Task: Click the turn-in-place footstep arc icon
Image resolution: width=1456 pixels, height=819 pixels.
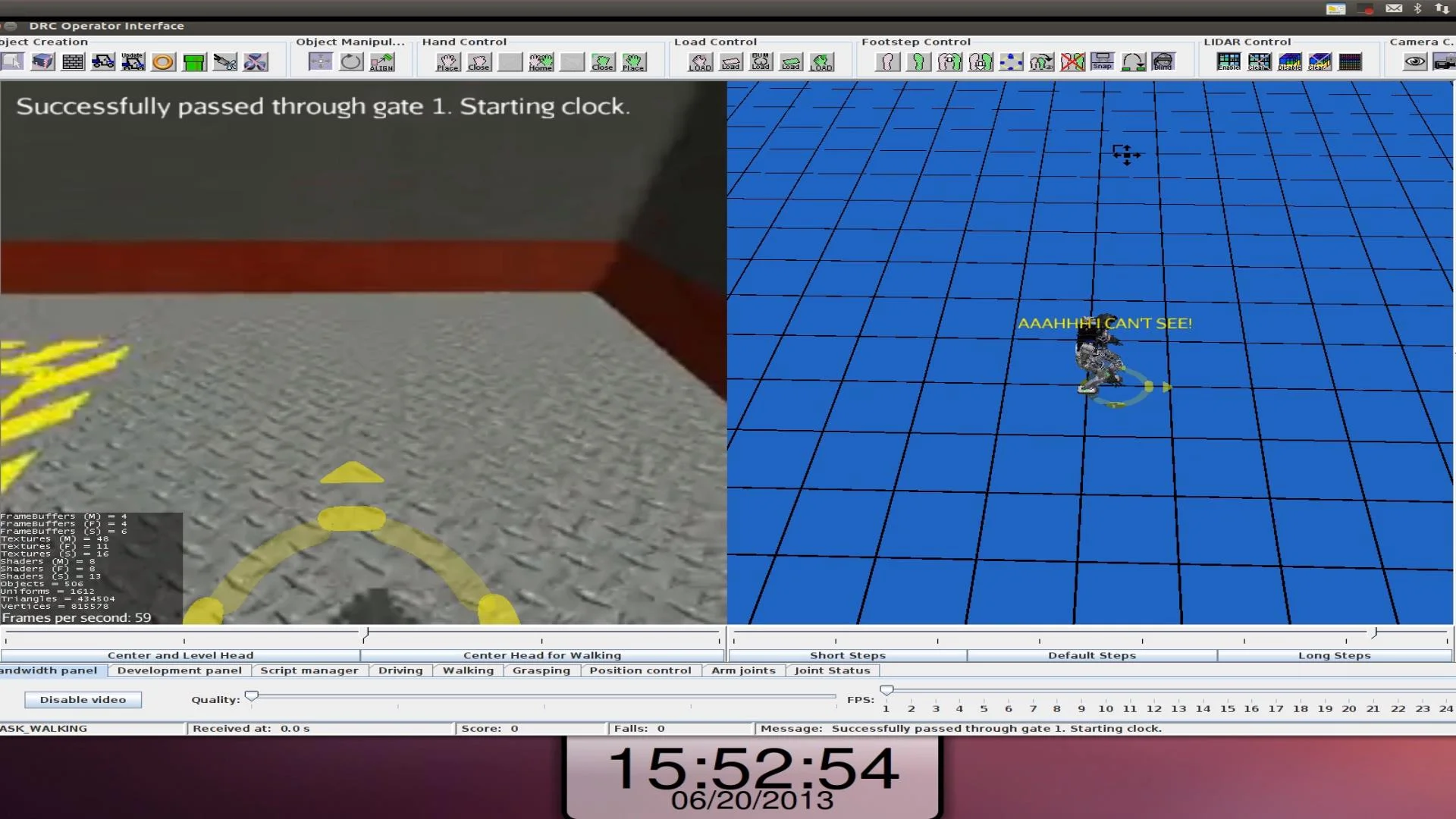Action: pos(1134,62)
